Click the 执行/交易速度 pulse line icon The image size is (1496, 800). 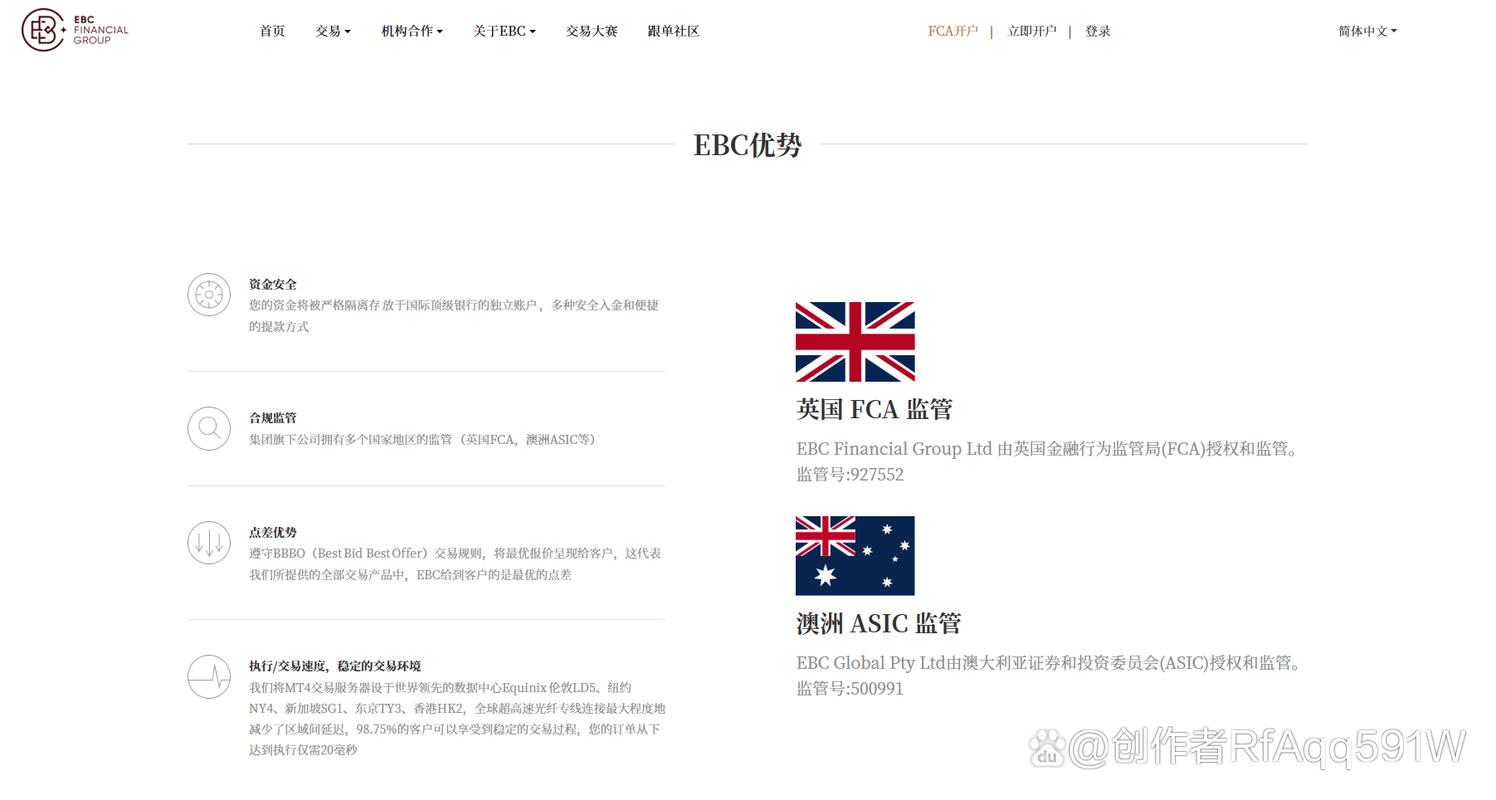209,676
